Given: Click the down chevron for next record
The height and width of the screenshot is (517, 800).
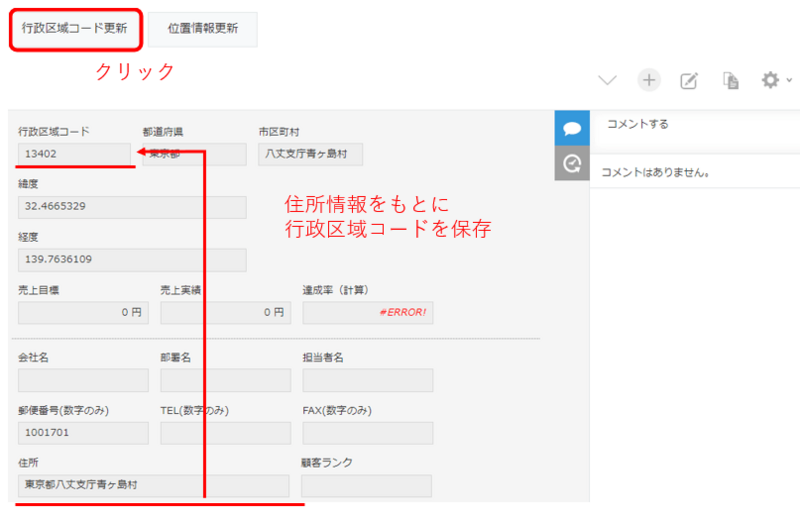Looking at the screenshot, I should [608, 81].
